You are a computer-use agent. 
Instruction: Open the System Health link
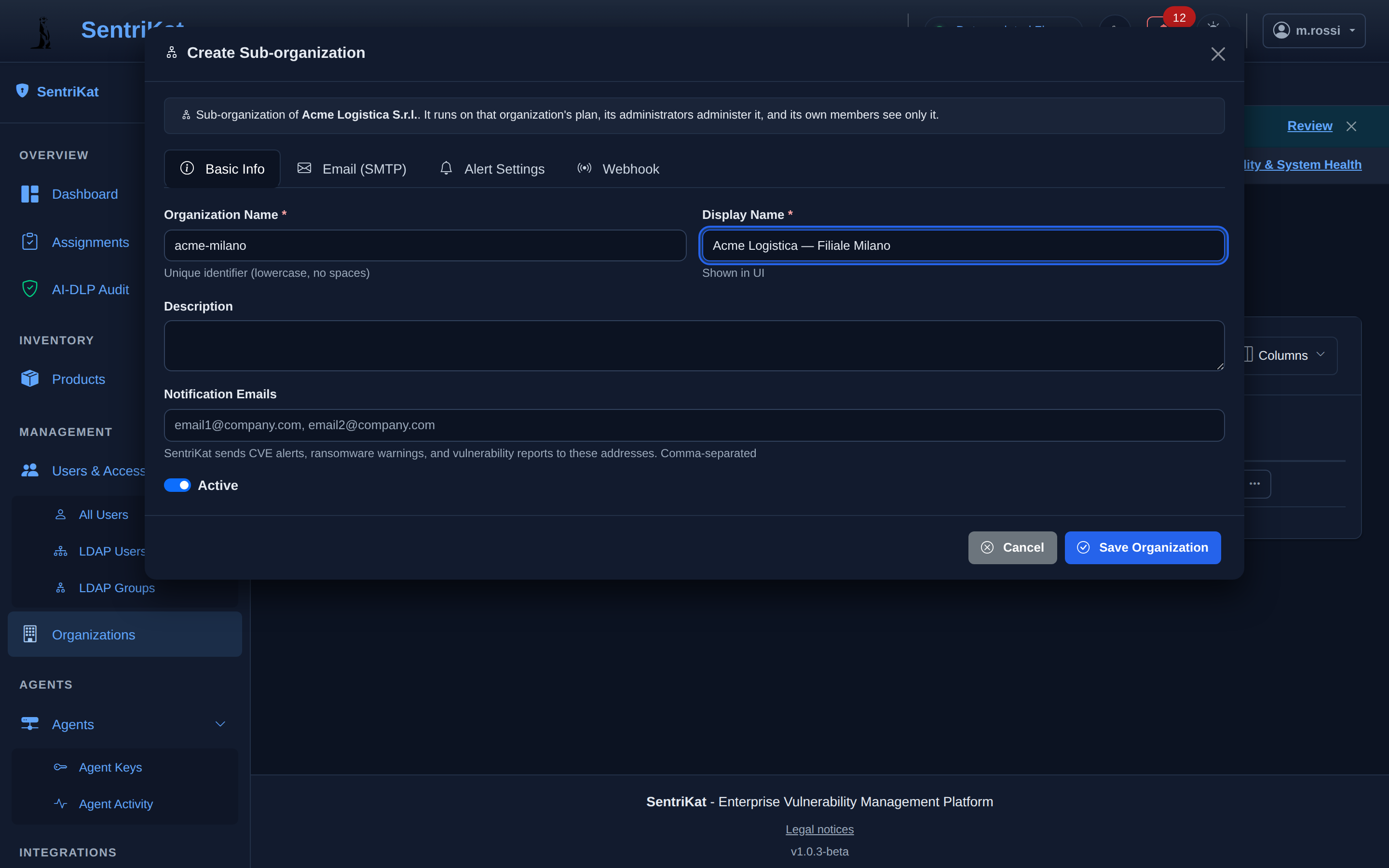(x=1302, y=165)
